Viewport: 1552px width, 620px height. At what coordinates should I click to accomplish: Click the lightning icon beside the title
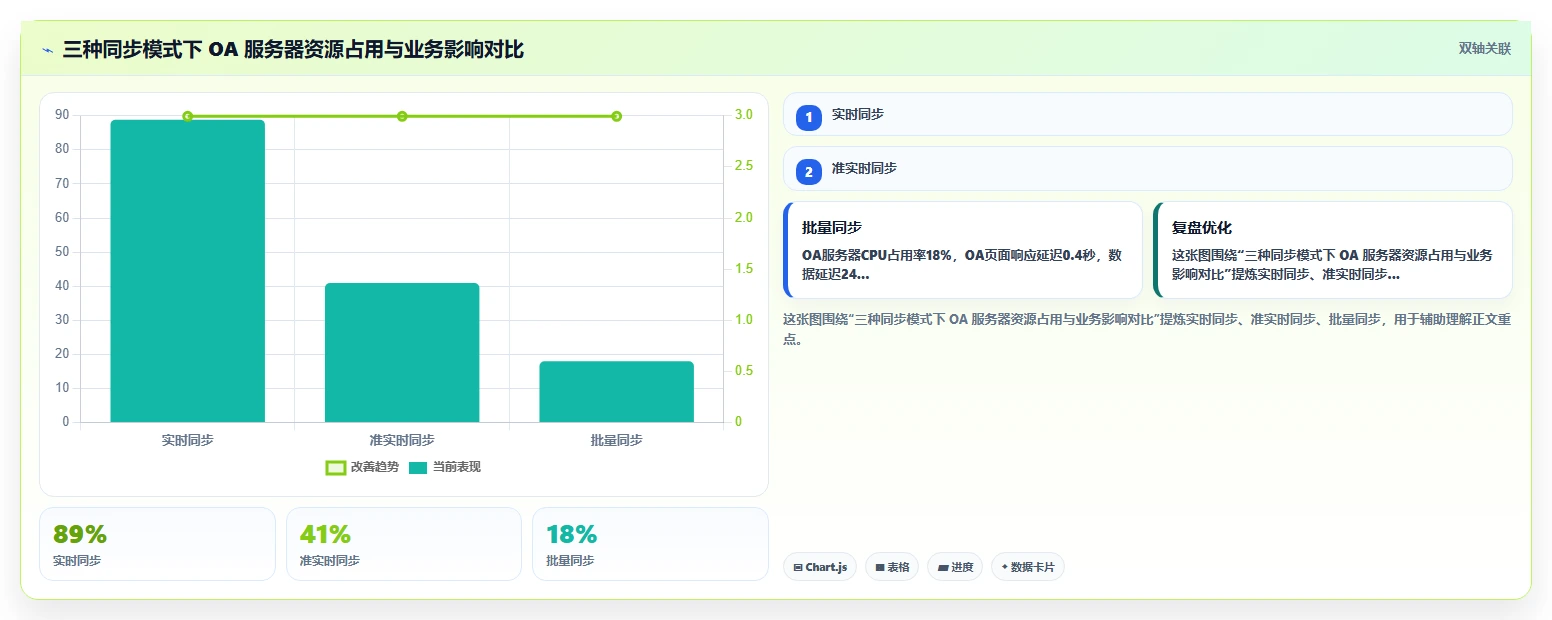tap(47, 50)
